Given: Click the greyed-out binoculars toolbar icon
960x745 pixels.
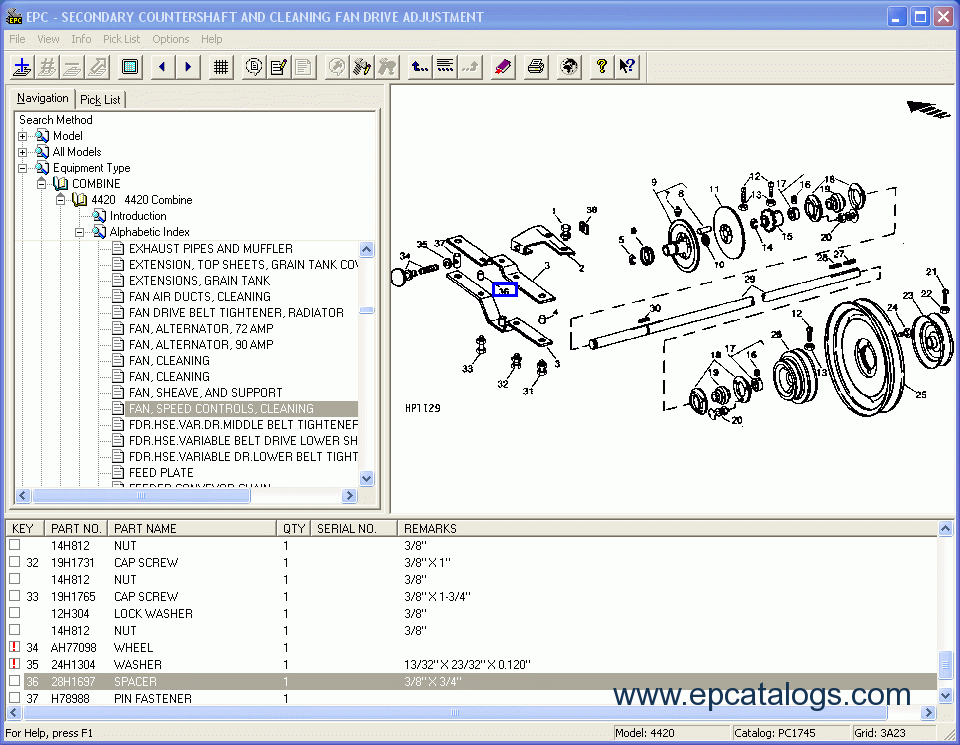Looking at the screenshot, I should point(386,67).
